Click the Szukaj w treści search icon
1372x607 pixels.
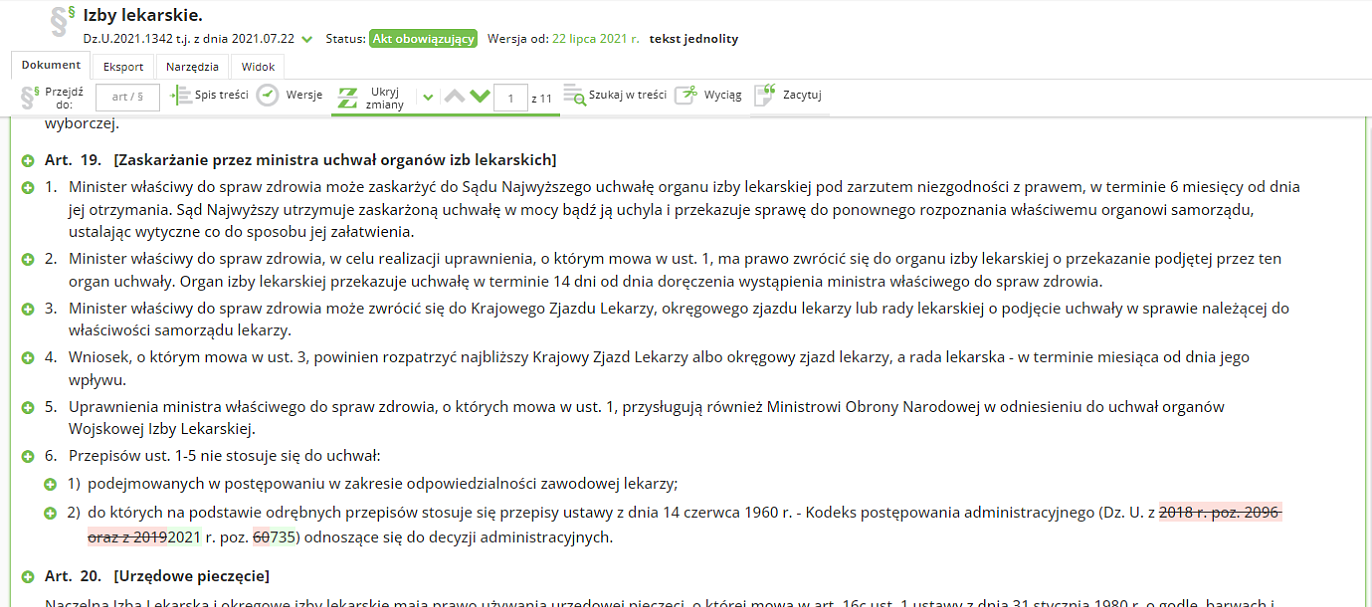click(575, 96)
